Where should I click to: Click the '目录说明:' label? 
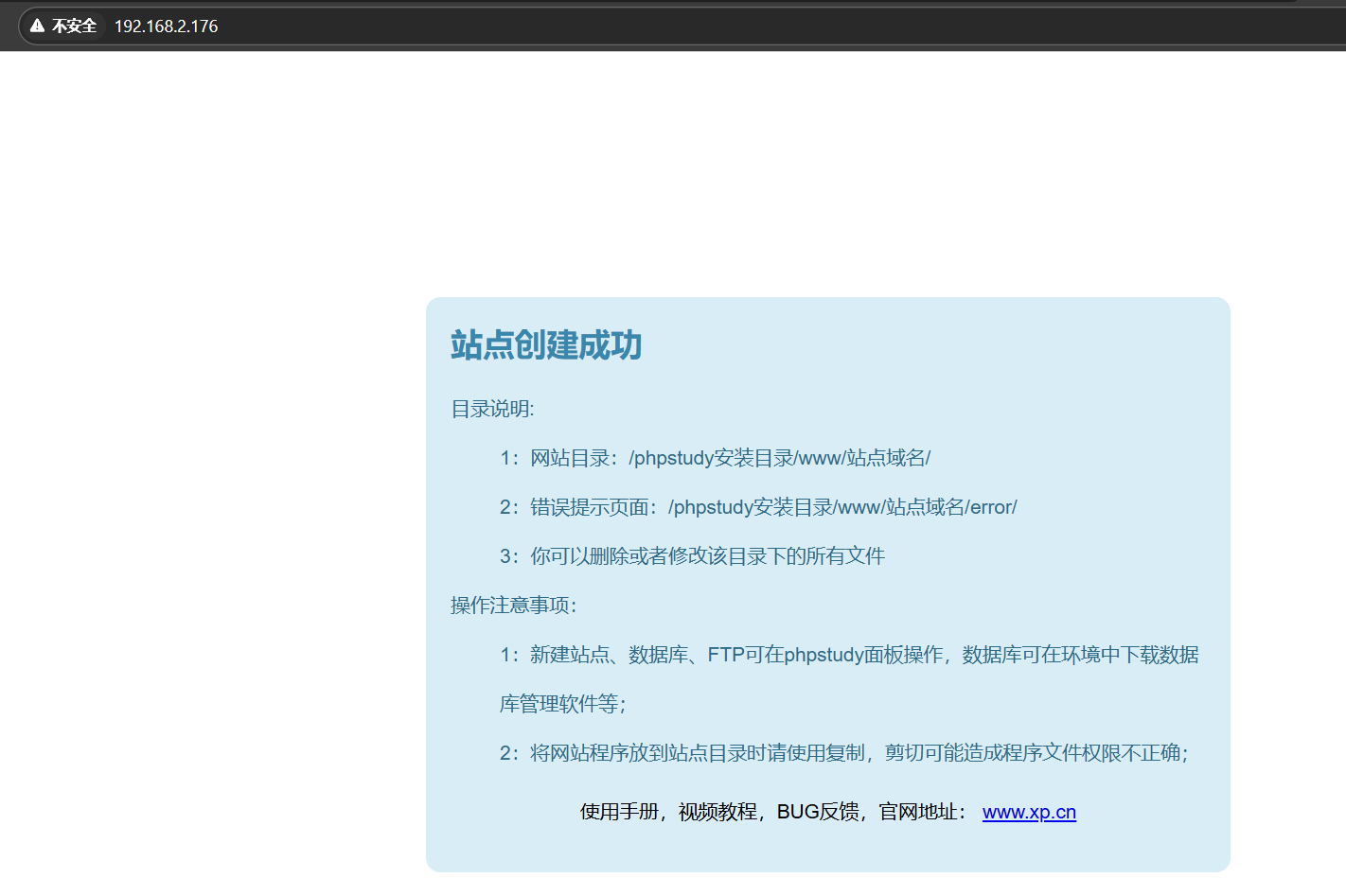coord(492,409)
